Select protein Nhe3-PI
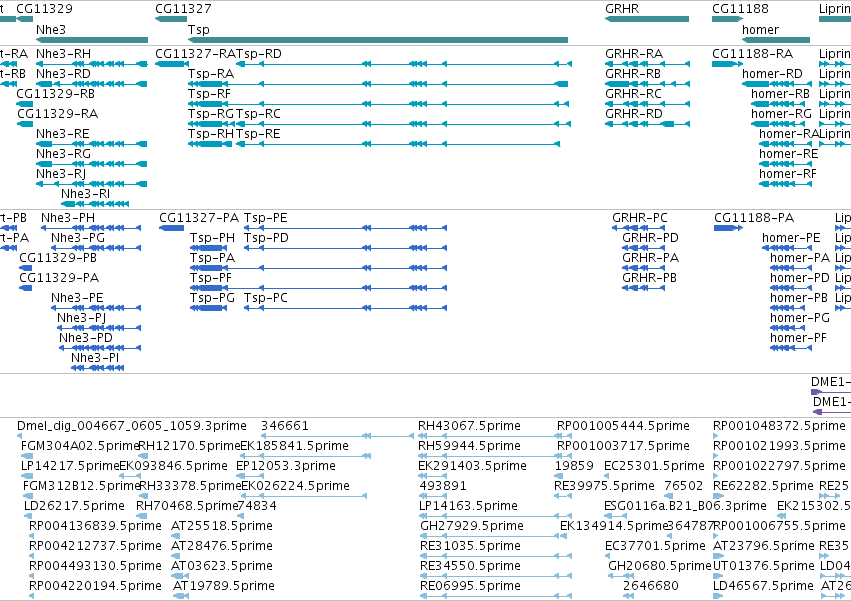 click(98, 368)
